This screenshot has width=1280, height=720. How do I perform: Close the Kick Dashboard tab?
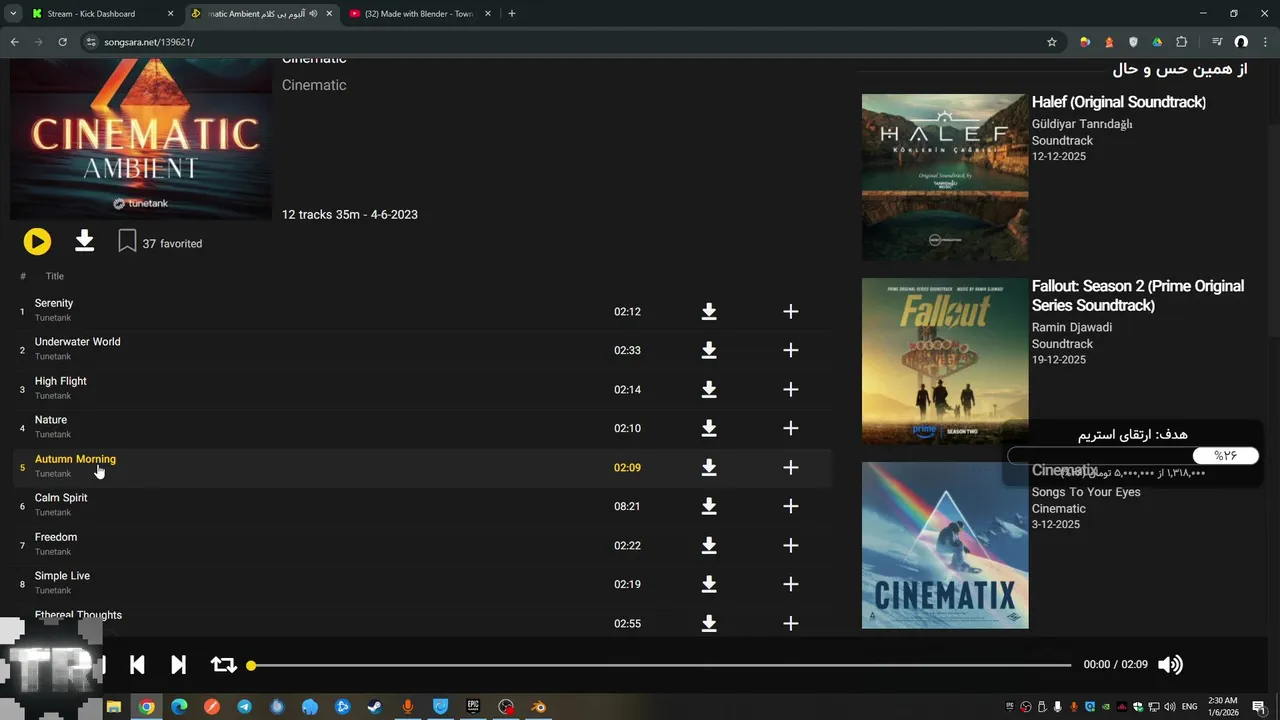170,14
